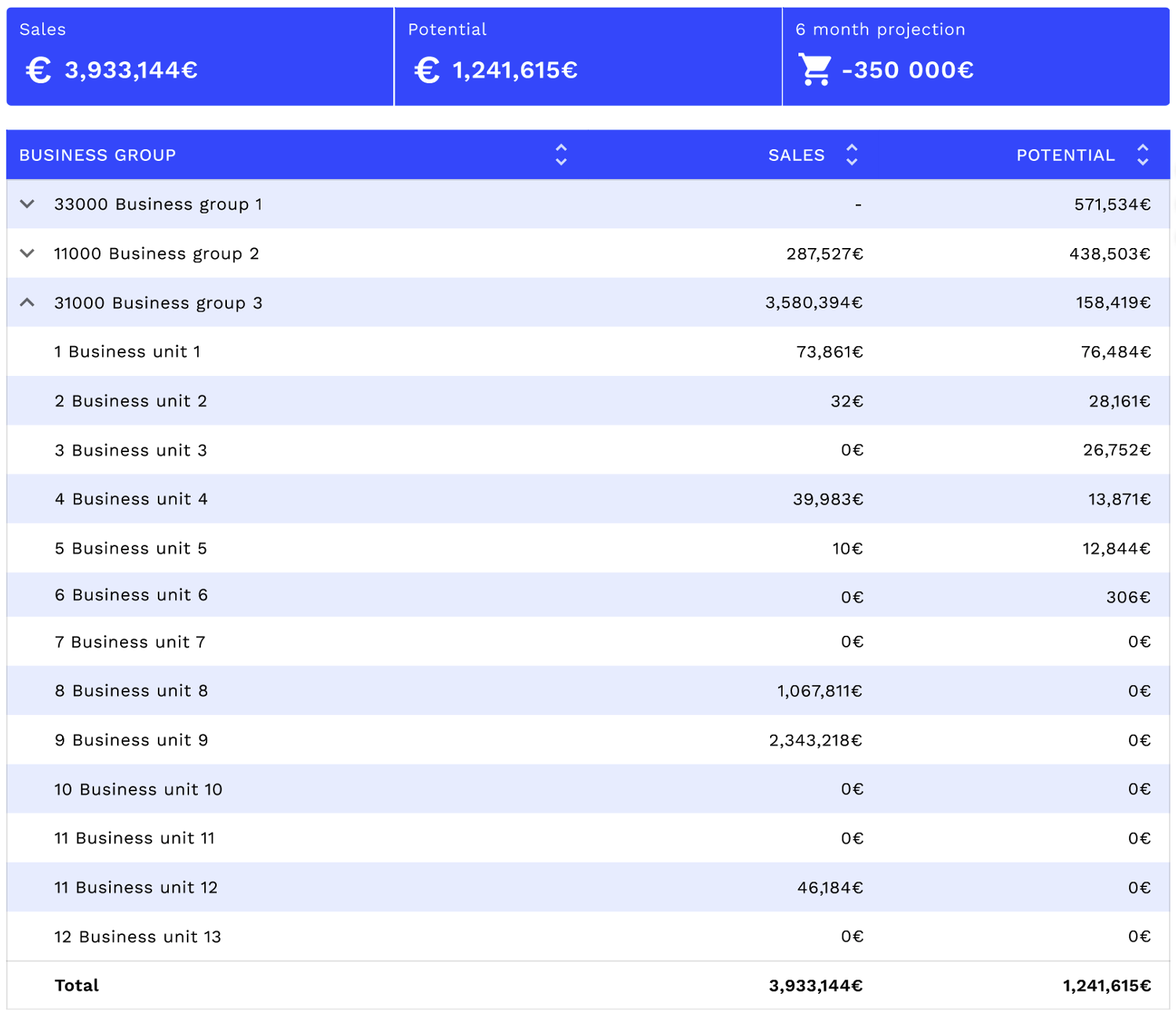Viewport: 1176px width, 1011px height.
Task: Select the 11 Business unit 12 row
Action: [x=136, y=888]
